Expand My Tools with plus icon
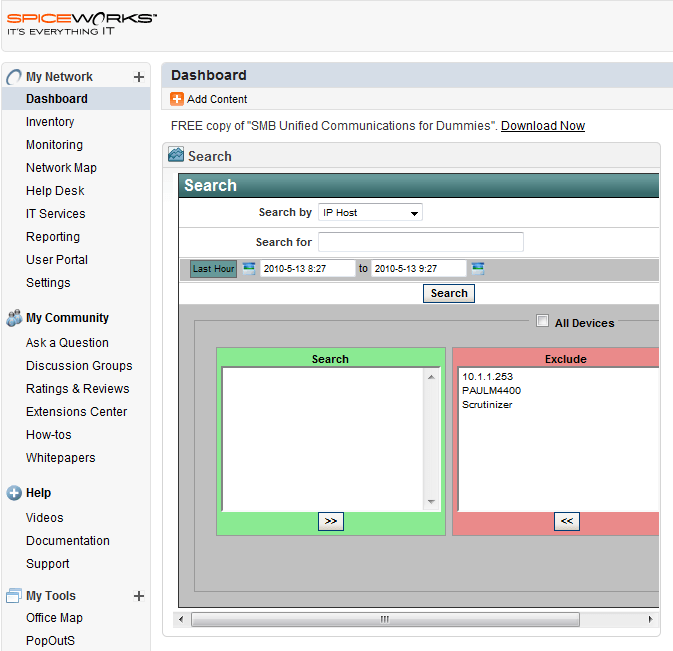 pos(139,596)
